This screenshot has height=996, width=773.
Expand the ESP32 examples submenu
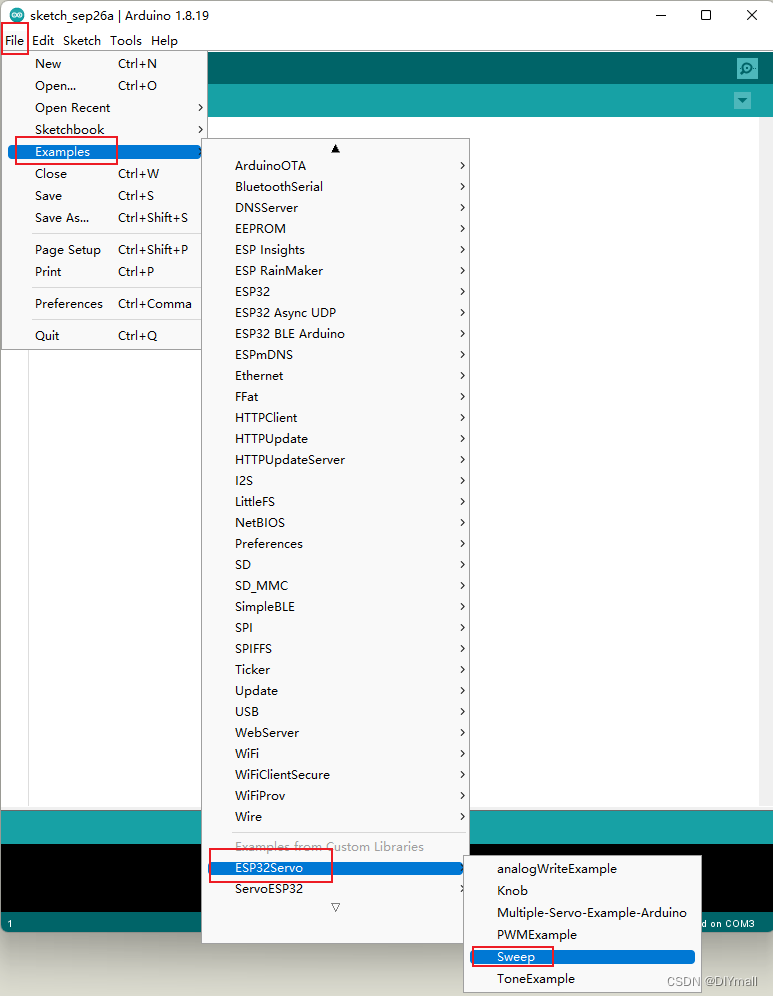tap(336, 292)
